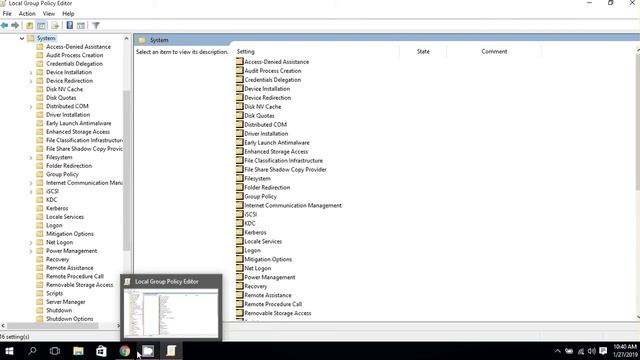Click the Access-Denied Assistance folder icon in list
The height and width of the screenshot is (360, 640).
pyautogui.click(x=240, y=62)
